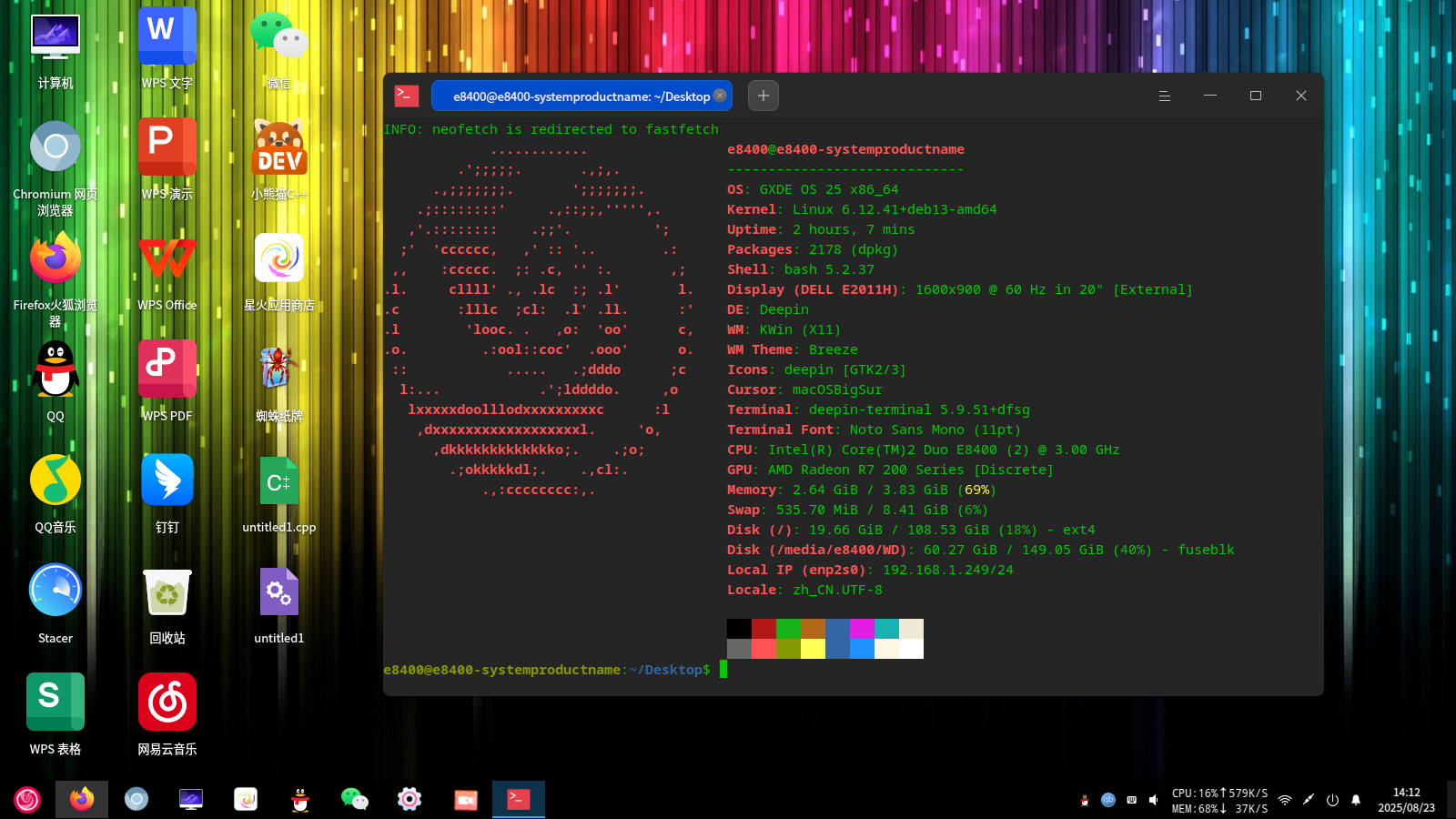1456x819 pixels.
Task: Click the qBittorrent tray icon
Action: (x=1107, y=800)
